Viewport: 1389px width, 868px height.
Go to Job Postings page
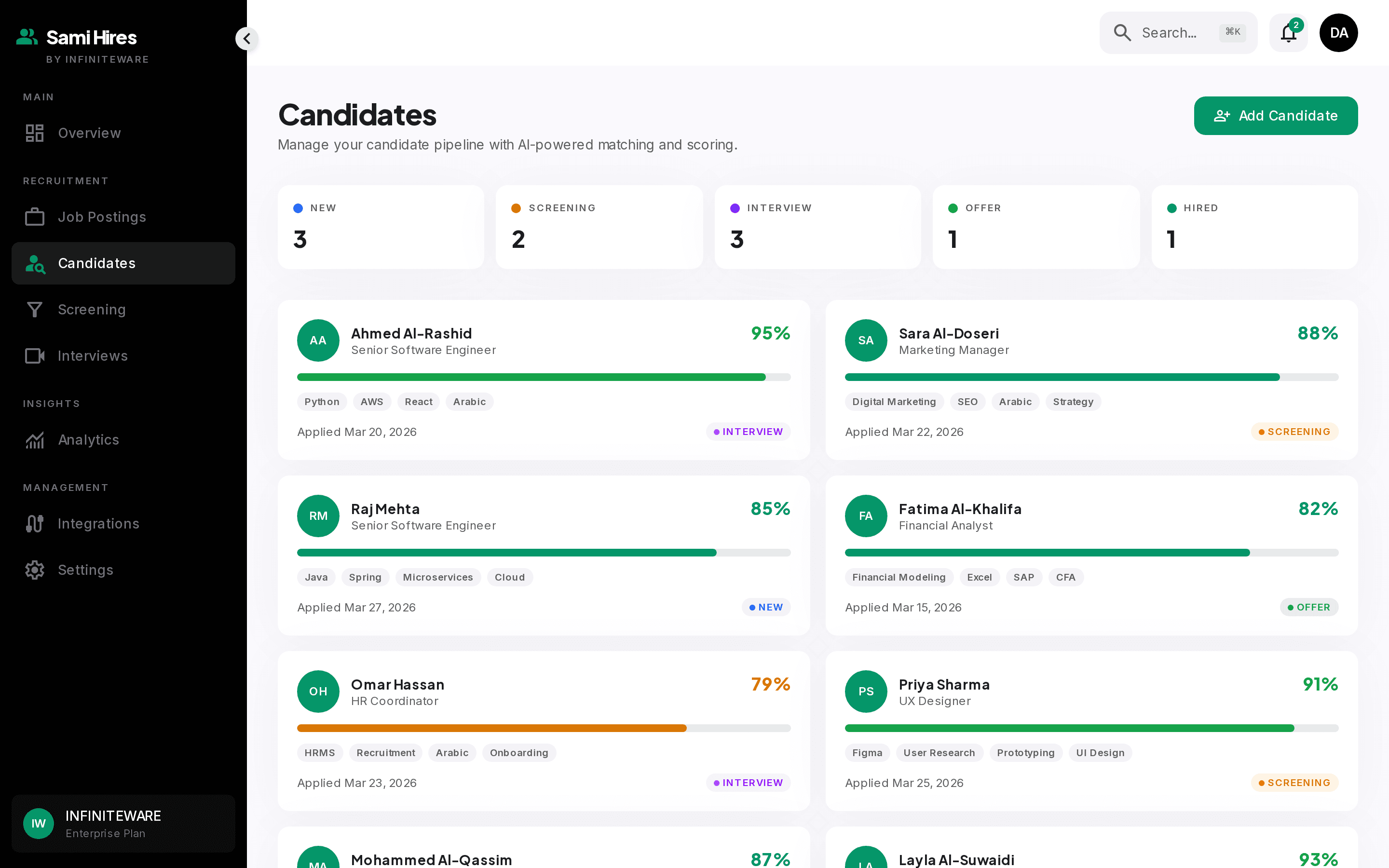click(x=123, y=217)
